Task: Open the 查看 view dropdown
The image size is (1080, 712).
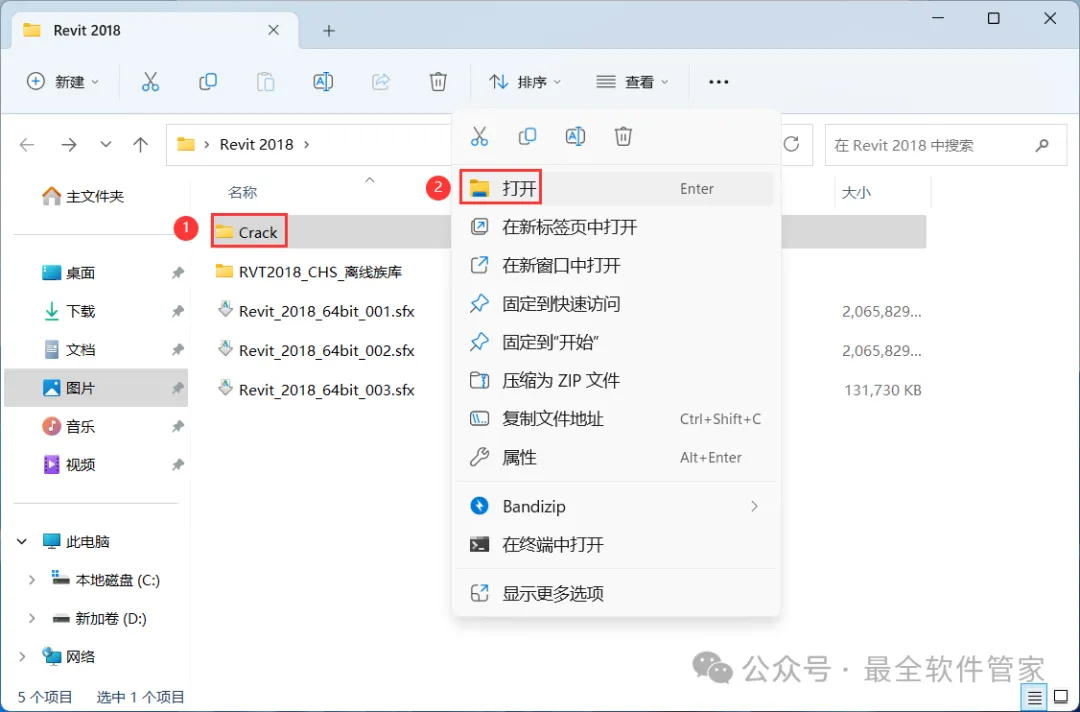Action: (x=632, y=82)
